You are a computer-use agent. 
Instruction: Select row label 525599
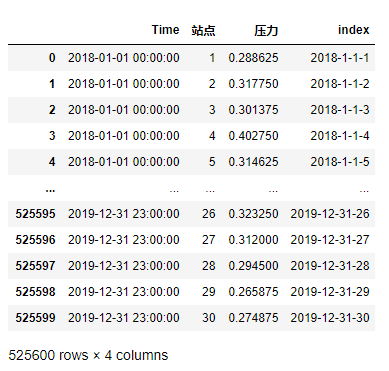(x=35, y=318)
